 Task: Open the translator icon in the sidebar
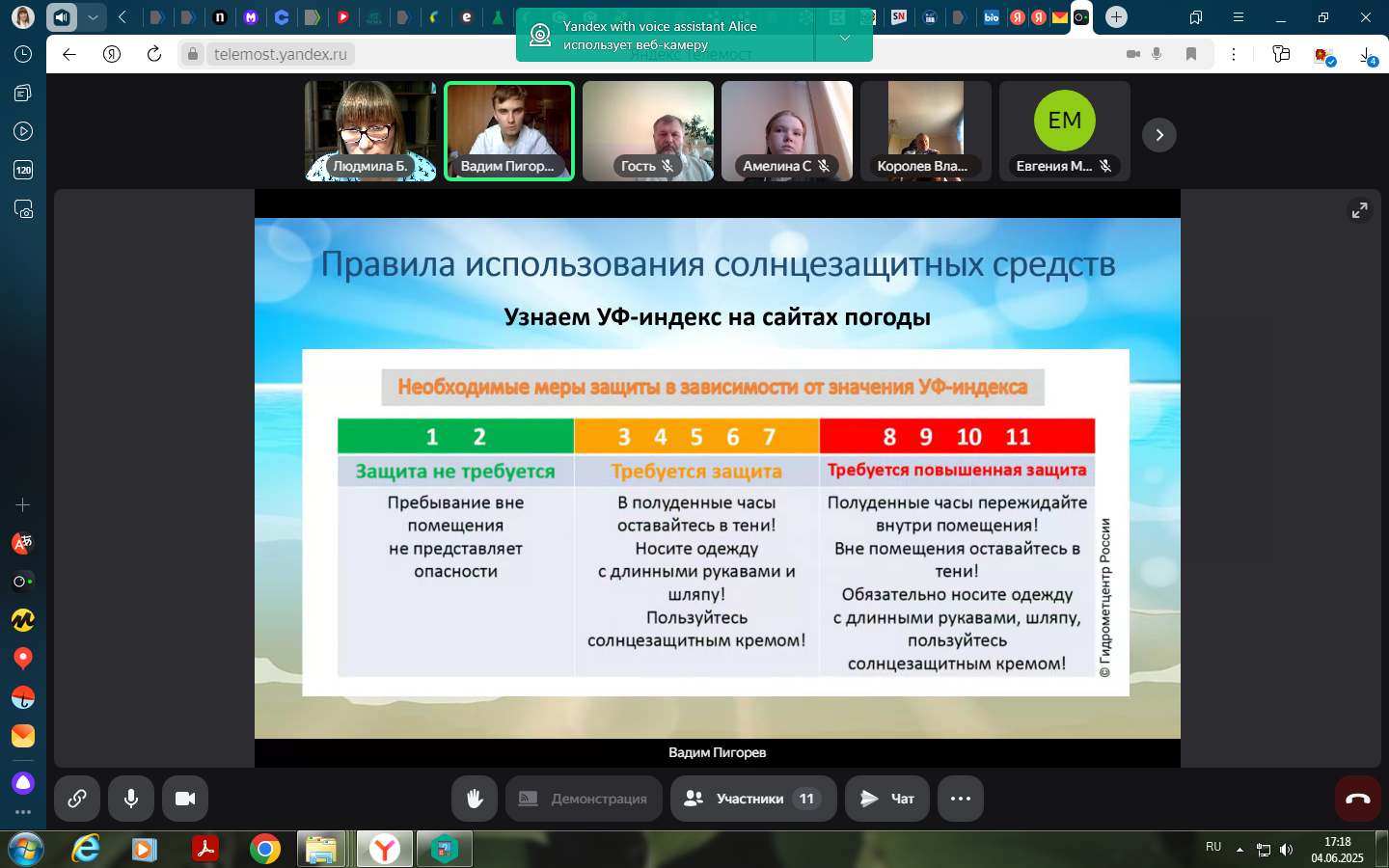click(x=23, y=543)
